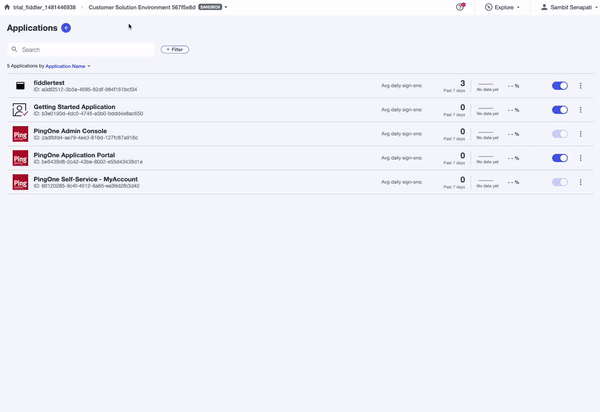Image resolution: width=600 pixels, height=412 pixels.
Task: Click the fiddlertest application icon
Action: (20, 86)
